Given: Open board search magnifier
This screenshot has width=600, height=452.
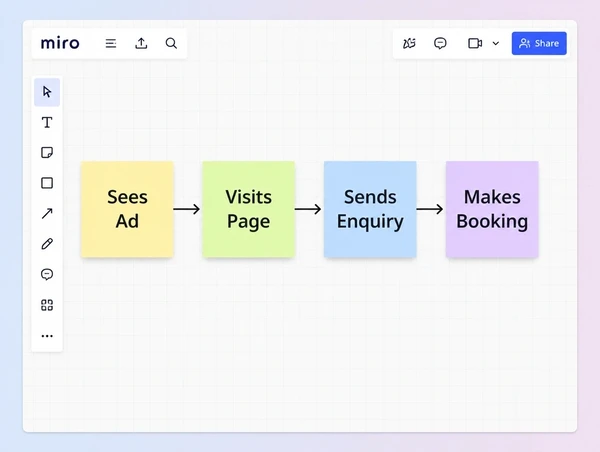Looking at the screenshot, I should [x=171, y=43].
